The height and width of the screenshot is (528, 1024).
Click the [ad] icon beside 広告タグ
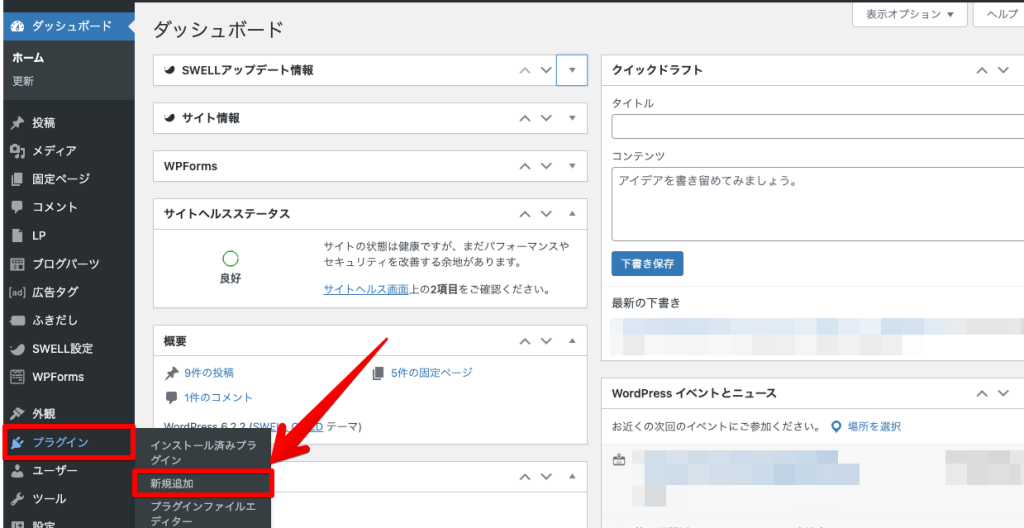(18, 292)
